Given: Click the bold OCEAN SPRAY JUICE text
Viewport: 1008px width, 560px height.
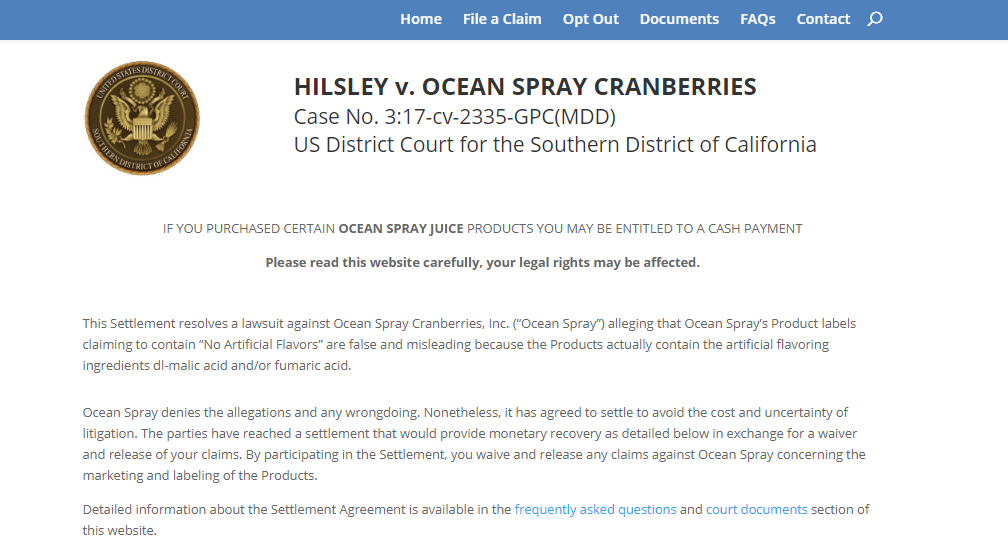Looking at the screenshot, I should tap(401, 229).
